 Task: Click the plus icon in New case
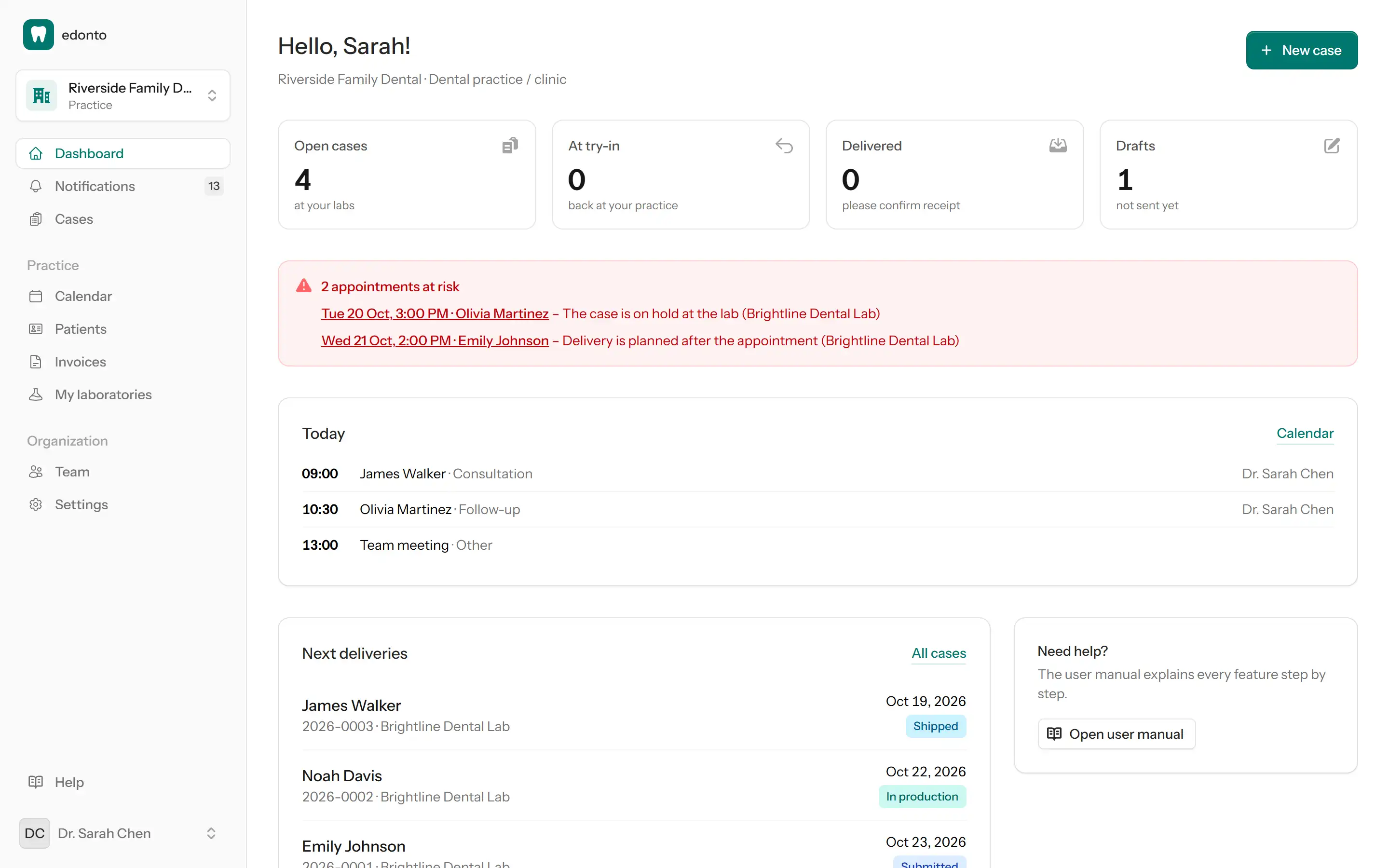click(x=1266, y=51)
